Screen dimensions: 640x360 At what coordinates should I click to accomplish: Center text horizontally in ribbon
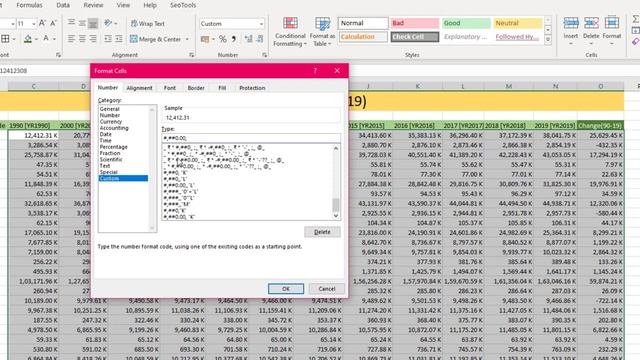[82, 39]
